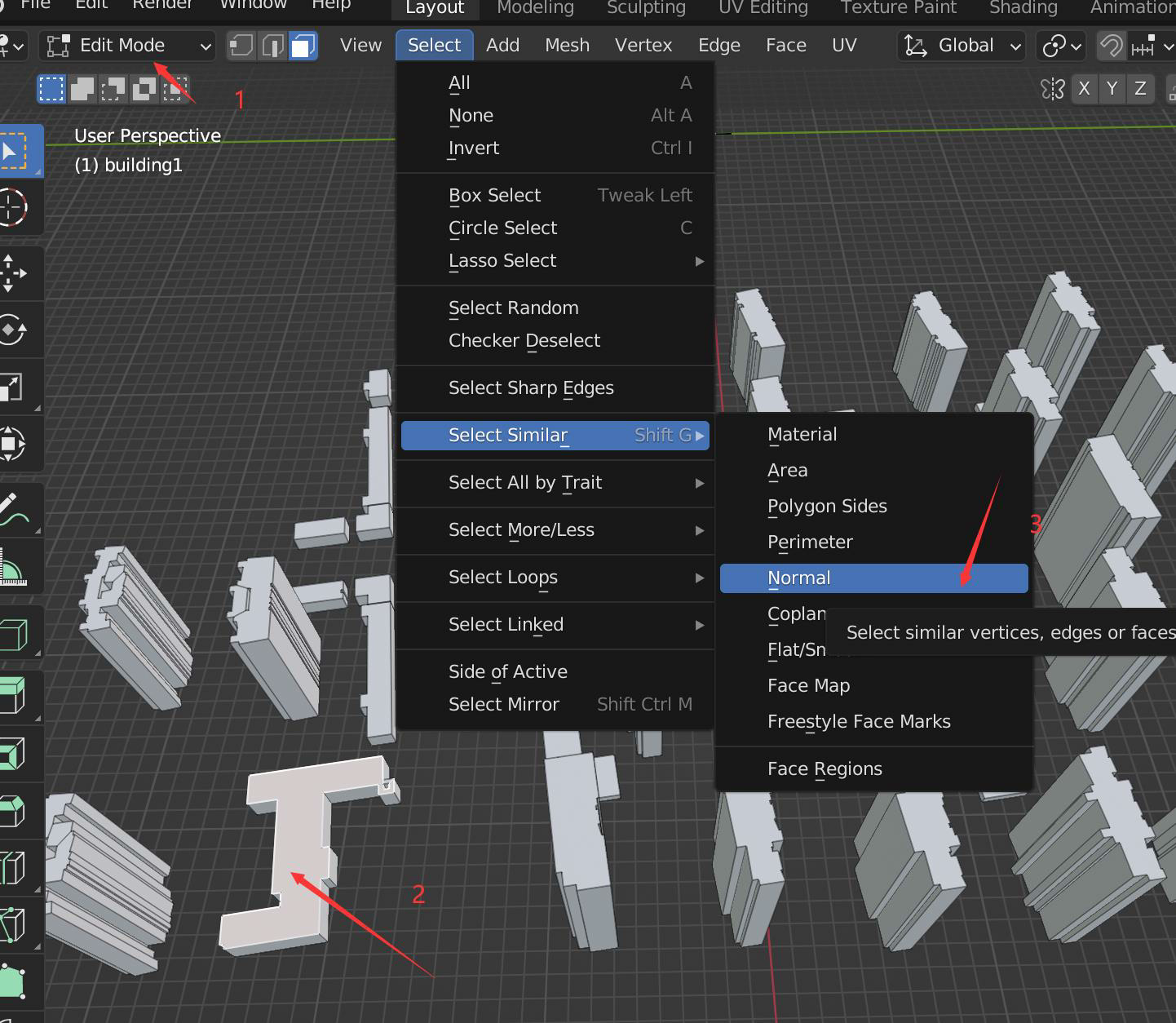1176x1023 pixels.
Task: Activate the Move tool
Action: [13, 273]
